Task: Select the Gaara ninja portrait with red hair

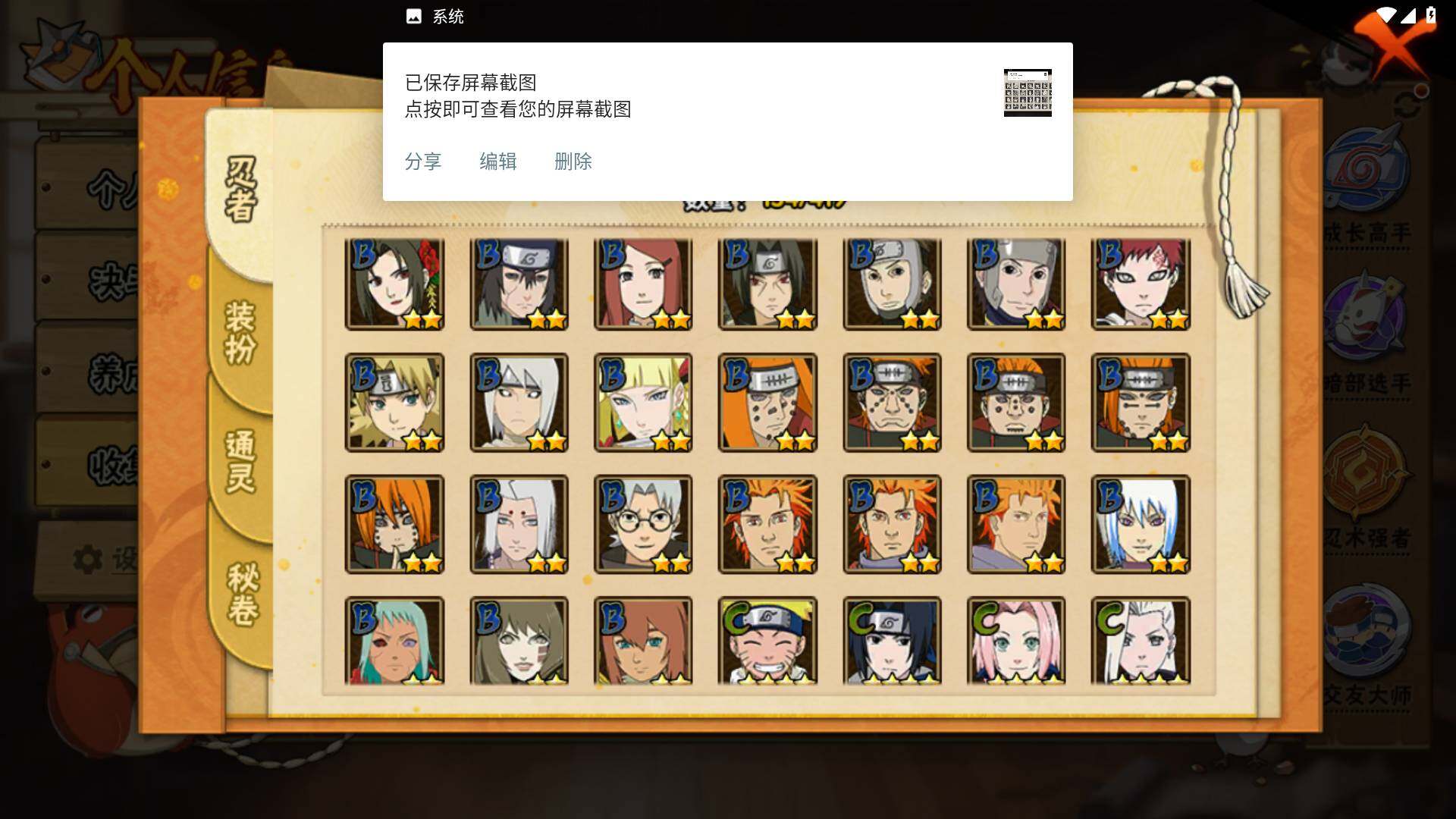Action: click(x=1141, y=284)
